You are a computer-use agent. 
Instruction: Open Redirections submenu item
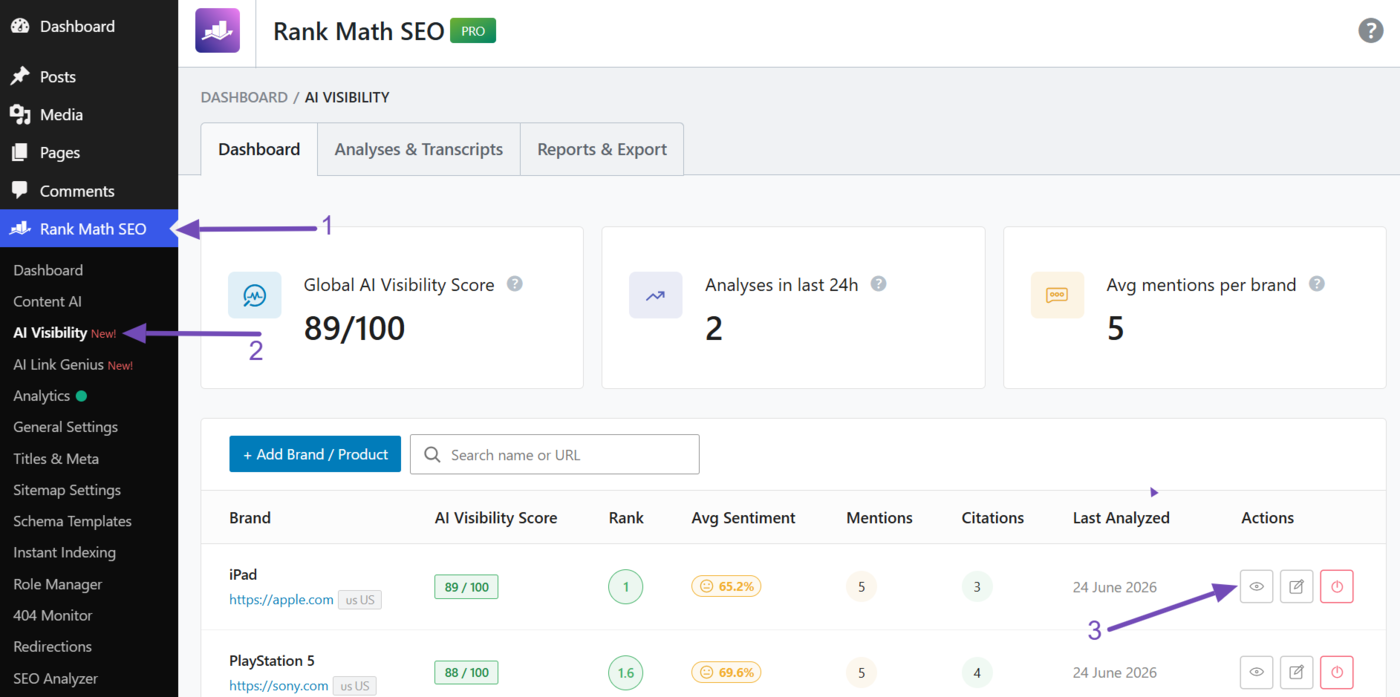(52, 646)
